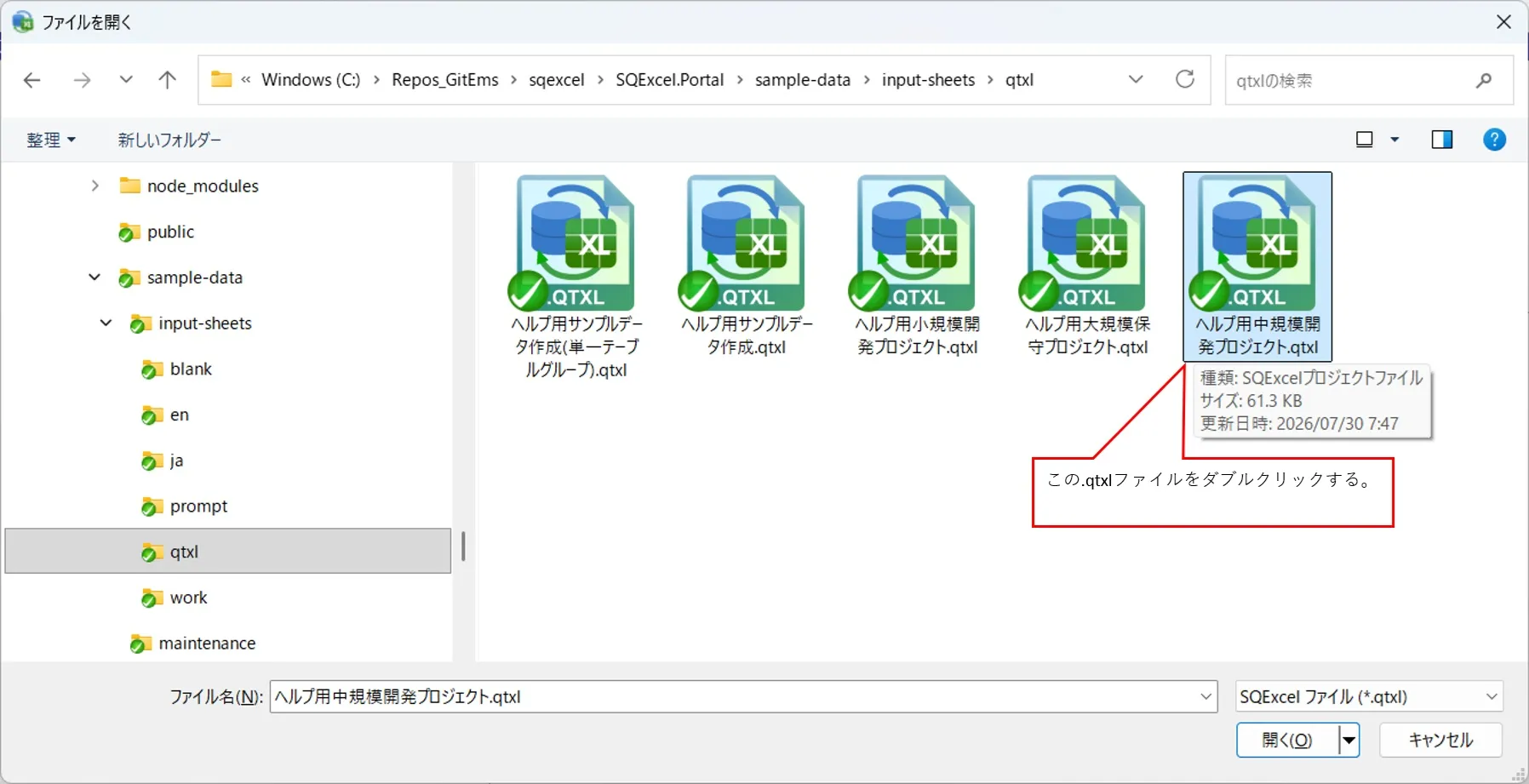The width and height of the screenshot is (1529, 784).
Task: Close the ファイルを開く dialog
Action: (x=1503, y=22)
